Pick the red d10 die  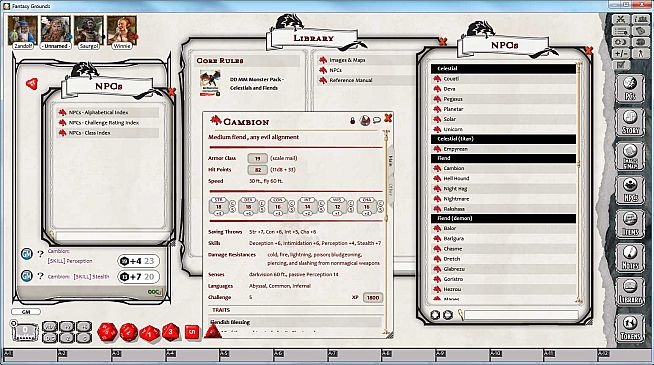click(149, 333)
